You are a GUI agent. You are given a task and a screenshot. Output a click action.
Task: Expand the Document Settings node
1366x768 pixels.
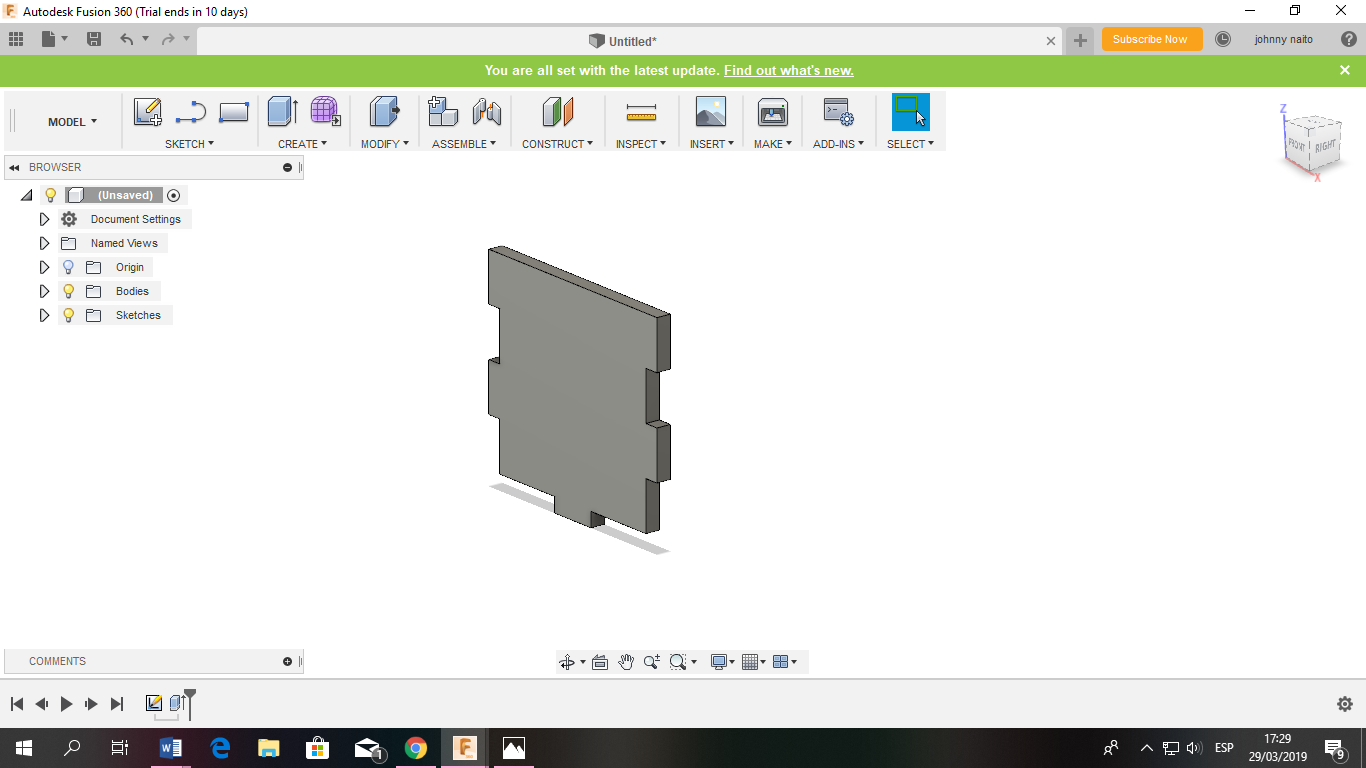tap(44, 219)
